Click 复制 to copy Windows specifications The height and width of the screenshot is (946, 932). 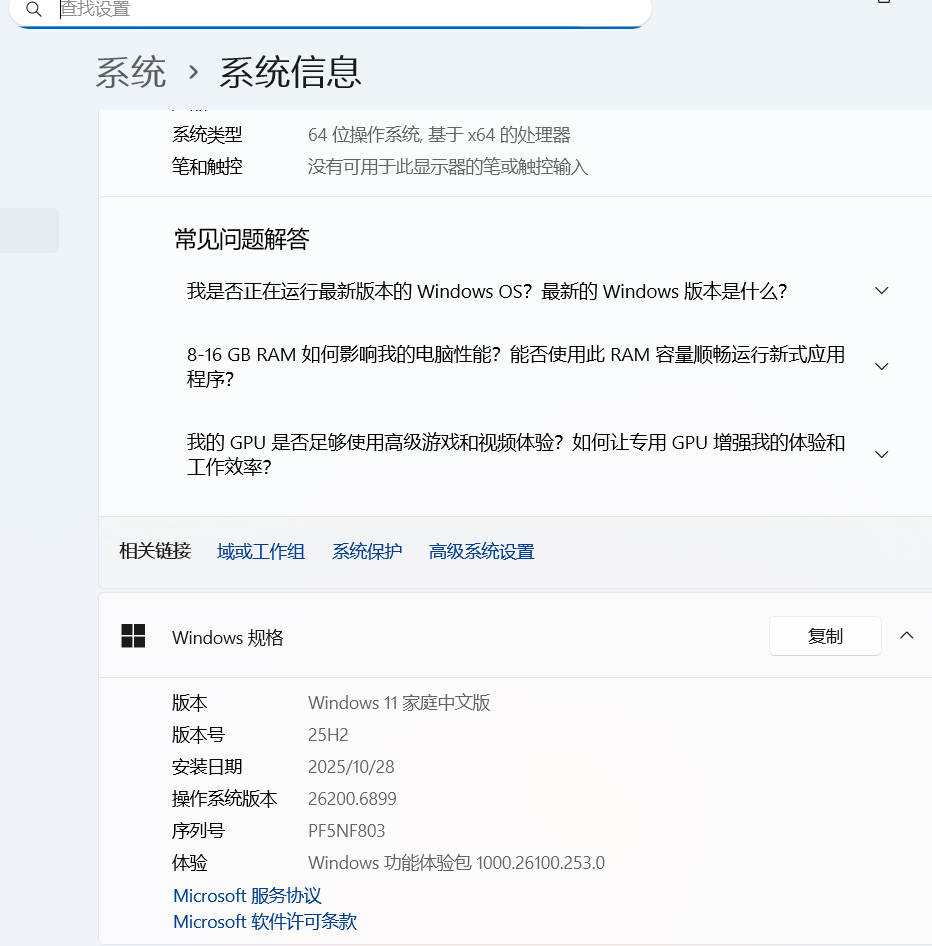pos(825,636)
